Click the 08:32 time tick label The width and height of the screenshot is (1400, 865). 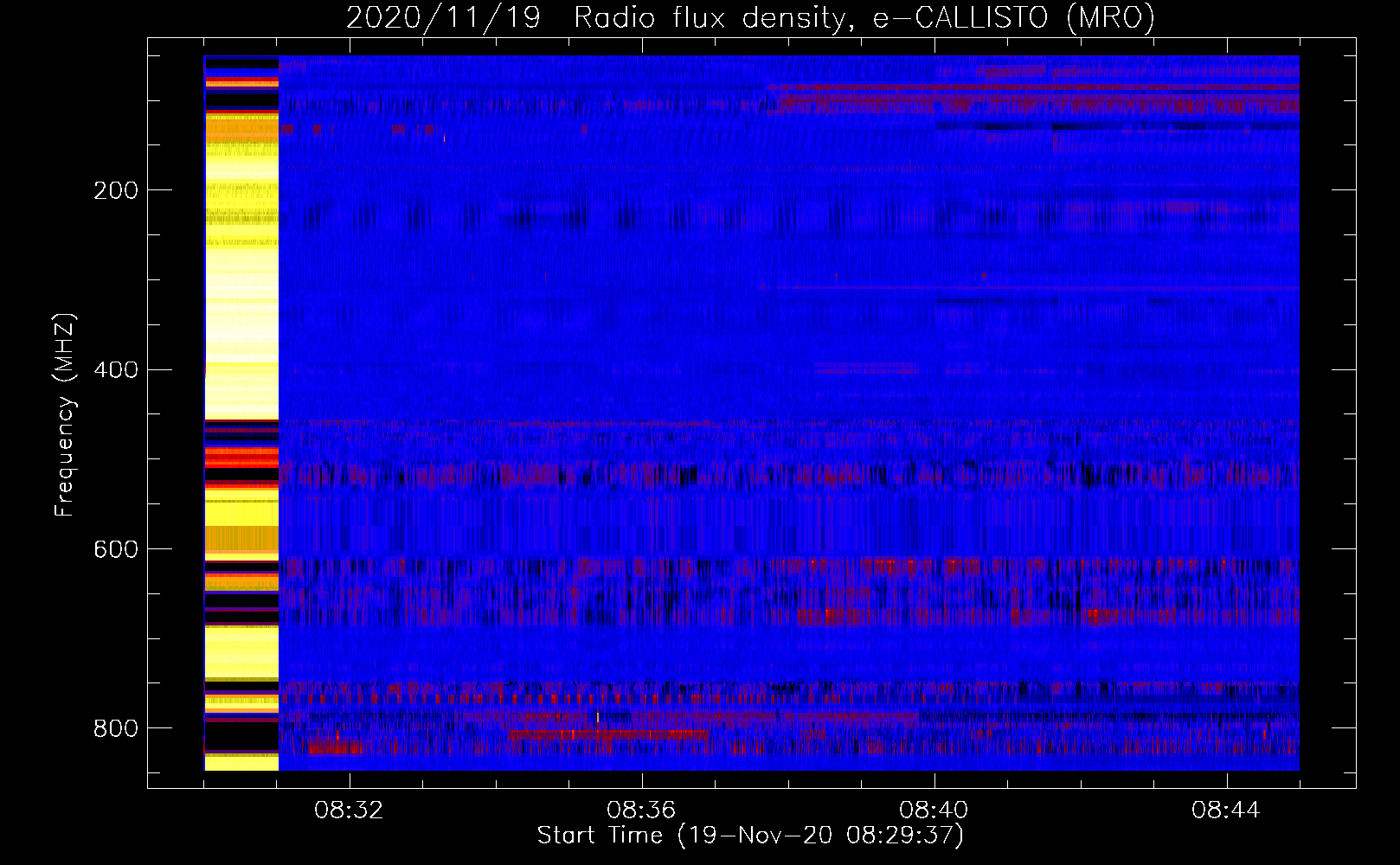[x=349, y=811]
